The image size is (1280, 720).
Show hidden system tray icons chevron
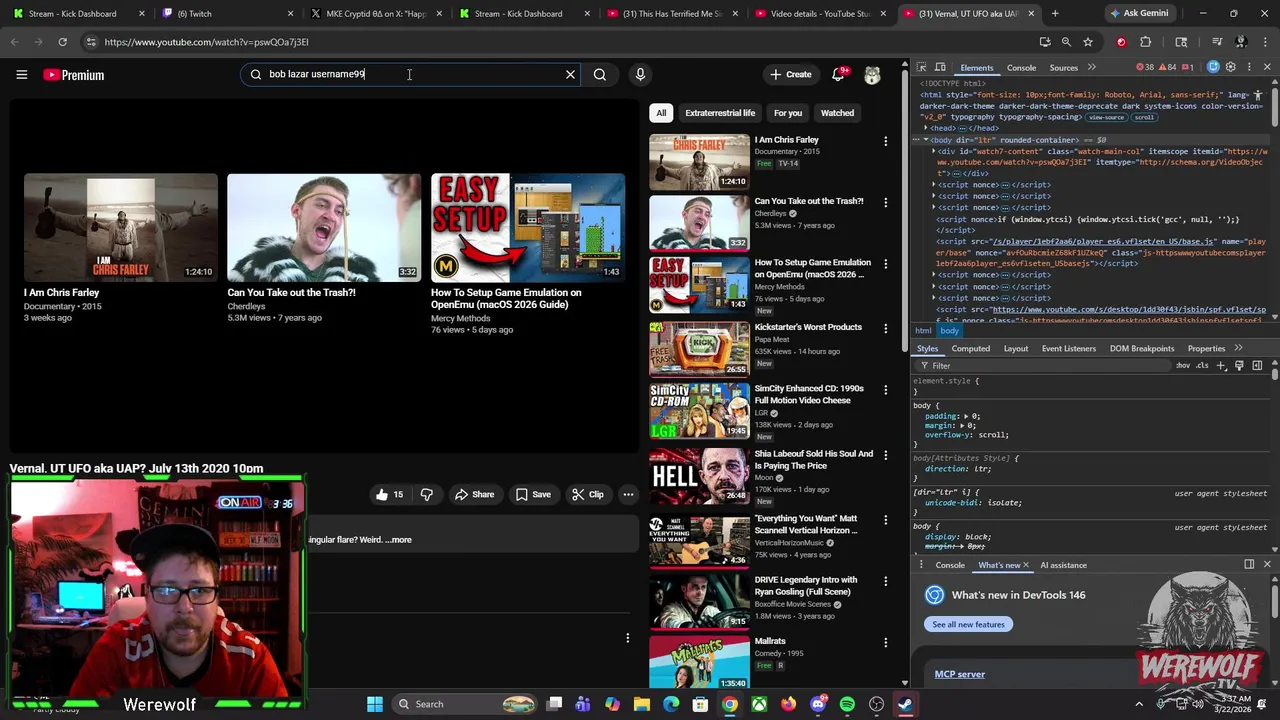click(1138, 704)
